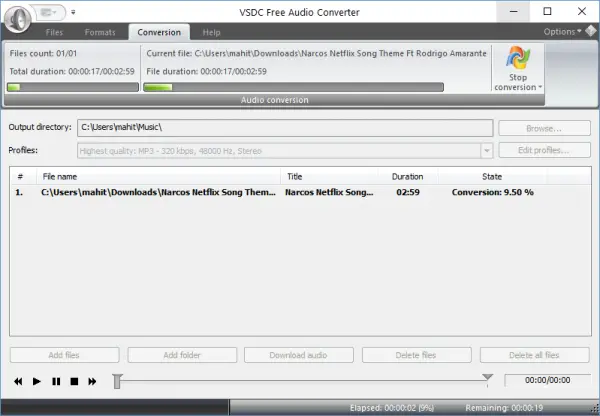Image resolution: width=600 pixels, height=416 pixels.
Task: Click the 'Elapsed: 00:00:02 (9%)' status text
Action: click(x=392, y=408)
